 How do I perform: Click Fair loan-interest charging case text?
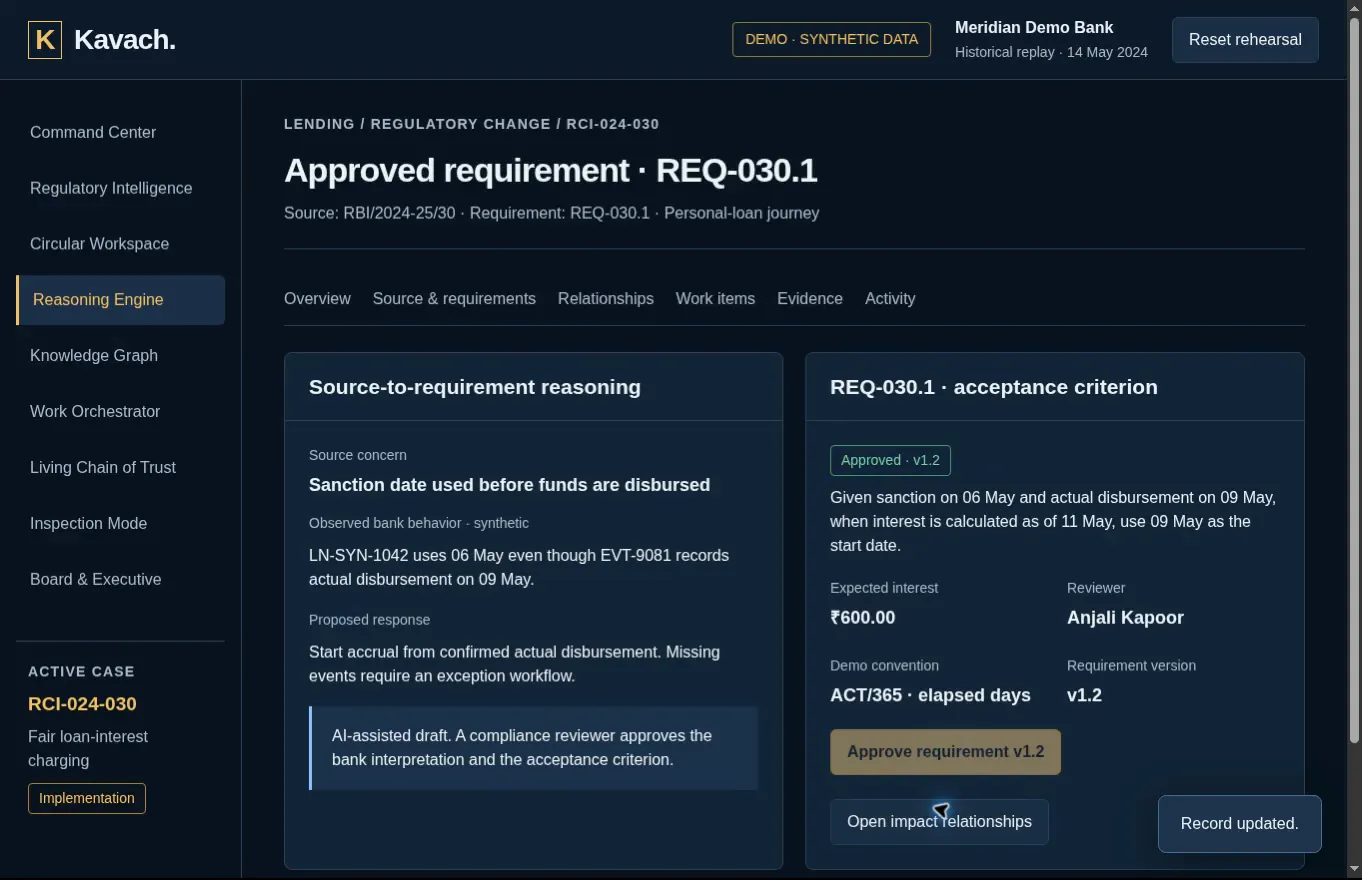88,749
